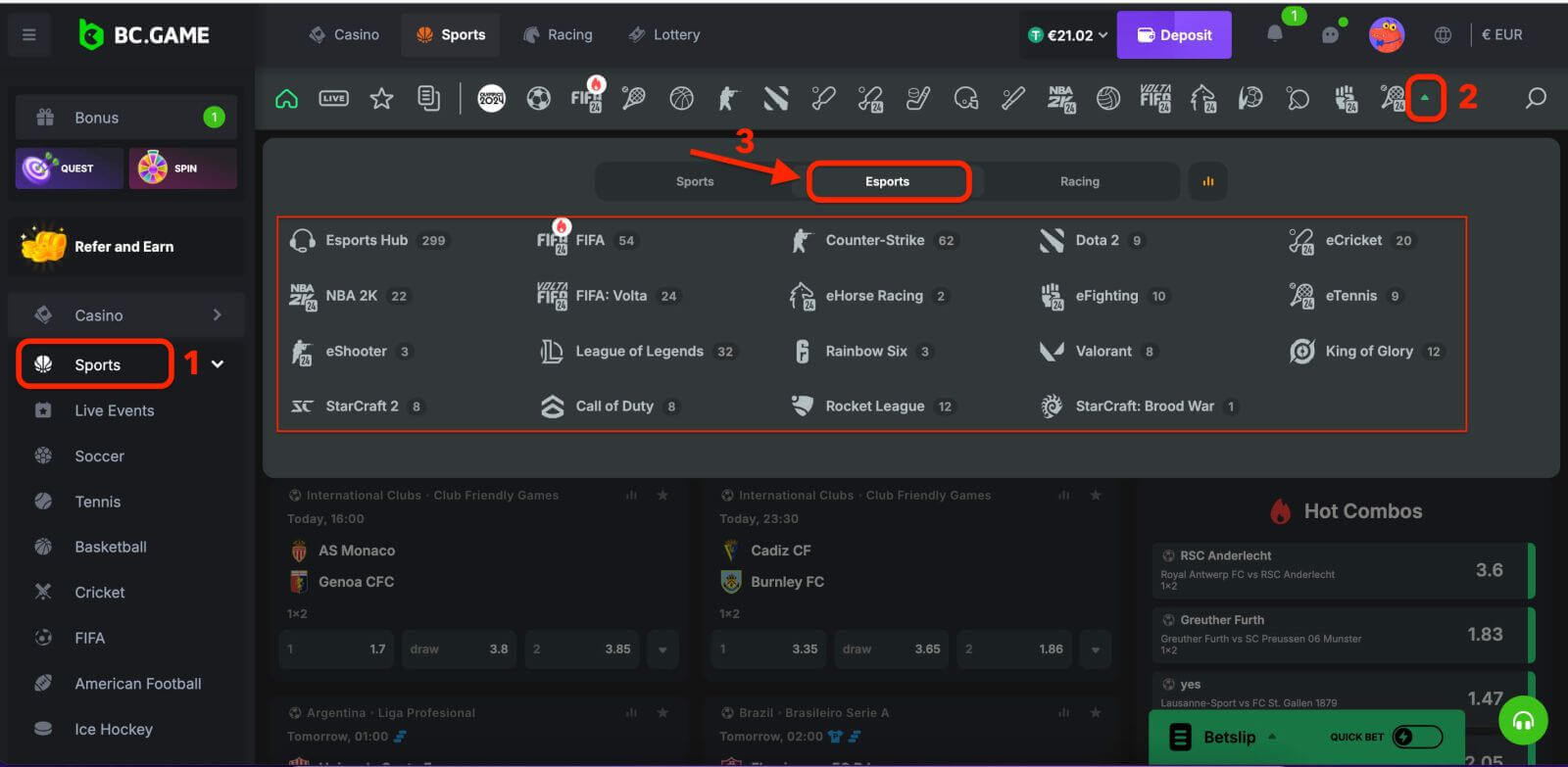The height and width of the screenshot is (767, 1568).
Task: Open Casino in the top navigation
Action: 344,35
